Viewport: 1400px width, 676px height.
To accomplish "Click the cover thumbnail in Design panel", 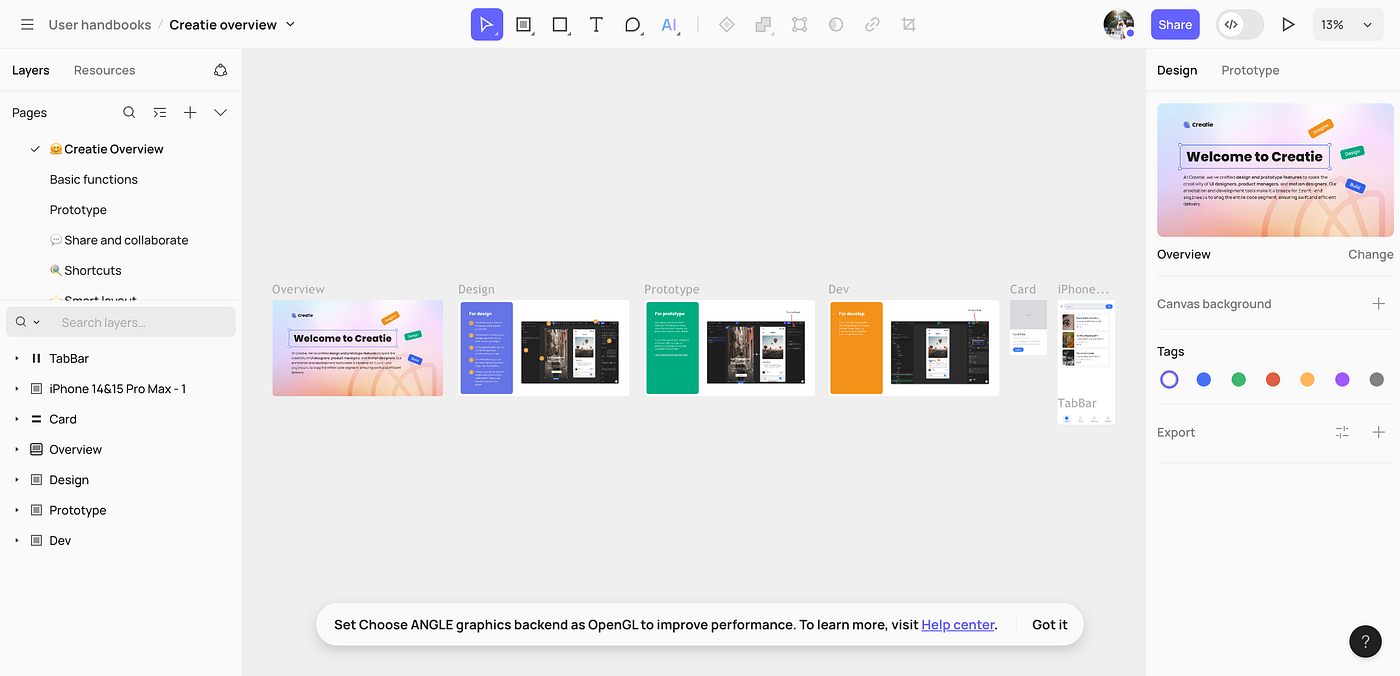I will click(1275, 170).
